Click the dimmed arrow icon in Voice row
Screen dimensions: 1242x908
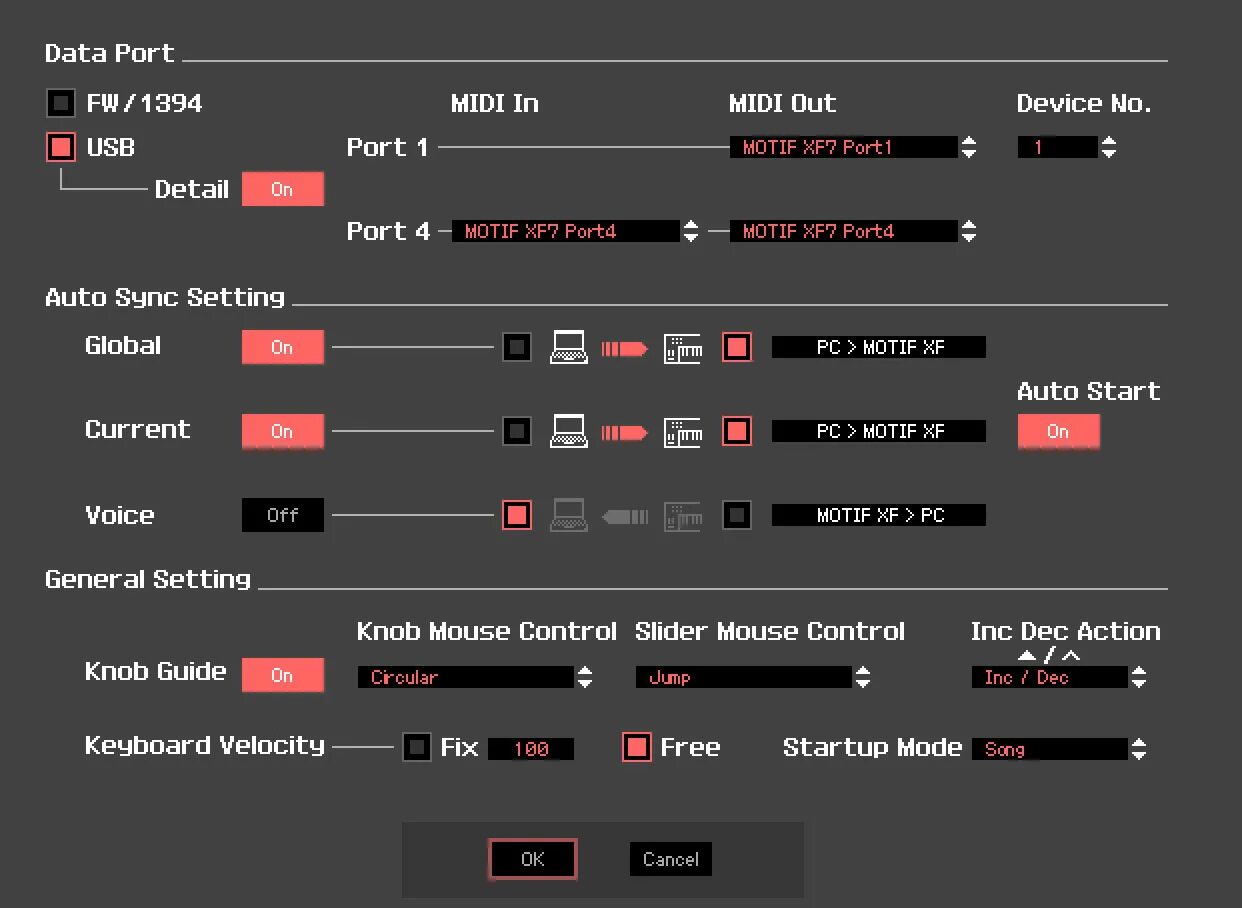tap(625, 517)
